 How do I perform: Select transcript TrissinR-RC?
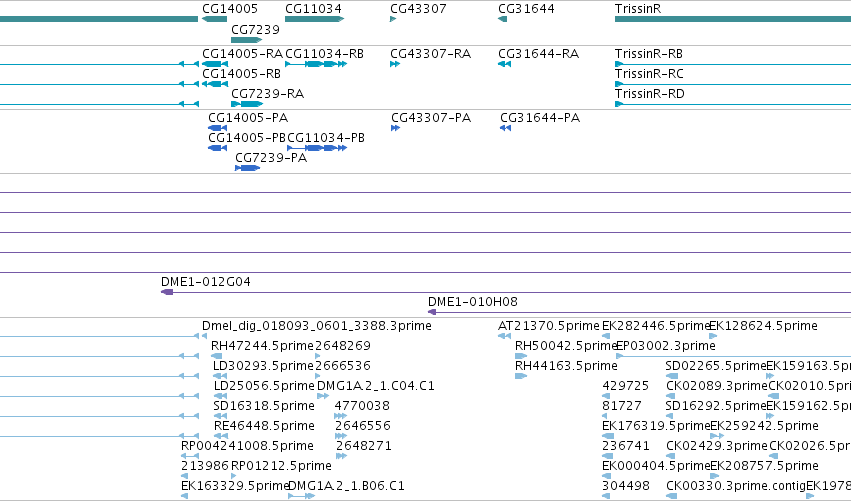[x=649, y=74]
